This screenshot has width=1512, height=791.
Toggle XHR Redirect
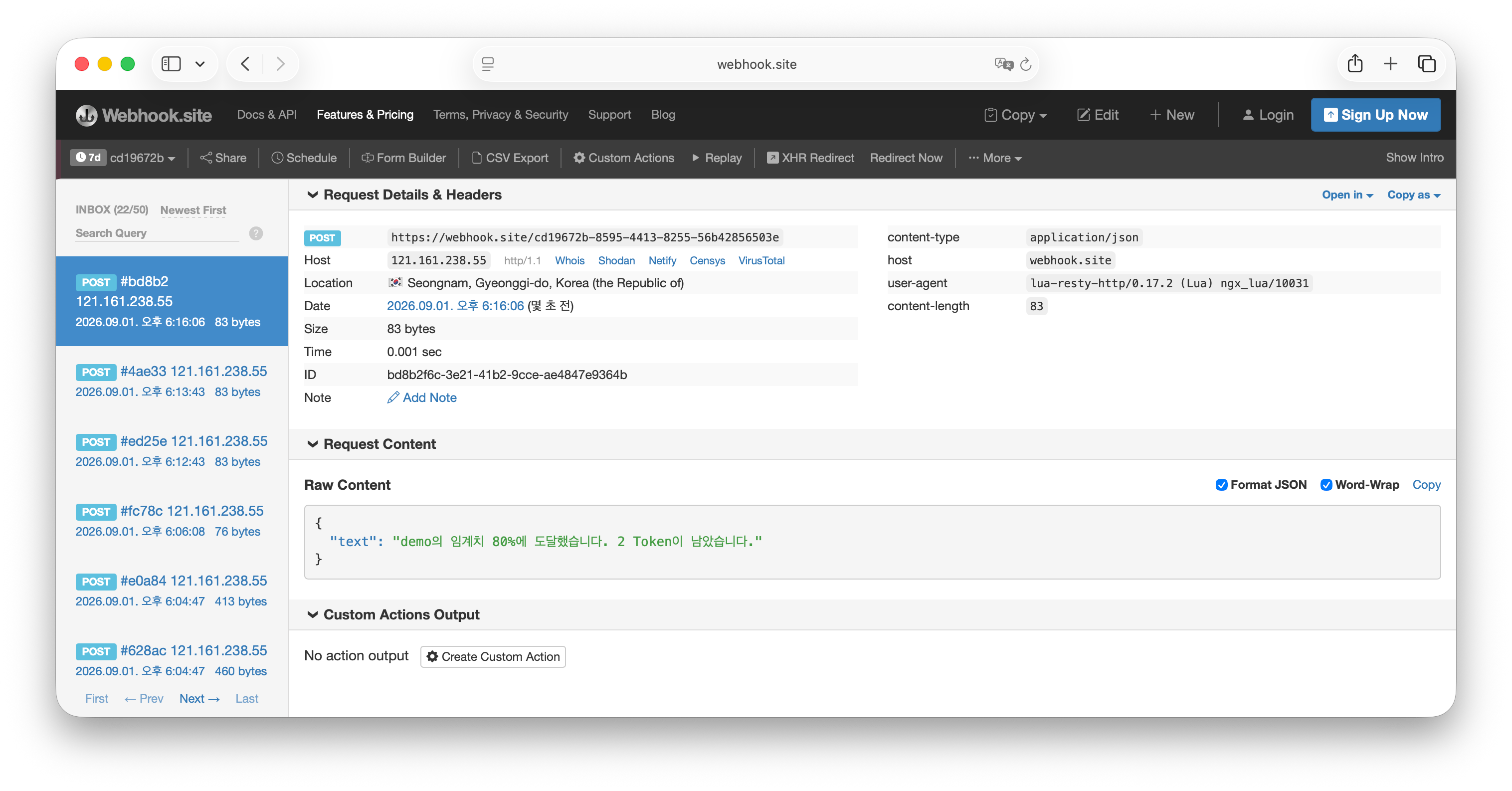click(810, 158)
